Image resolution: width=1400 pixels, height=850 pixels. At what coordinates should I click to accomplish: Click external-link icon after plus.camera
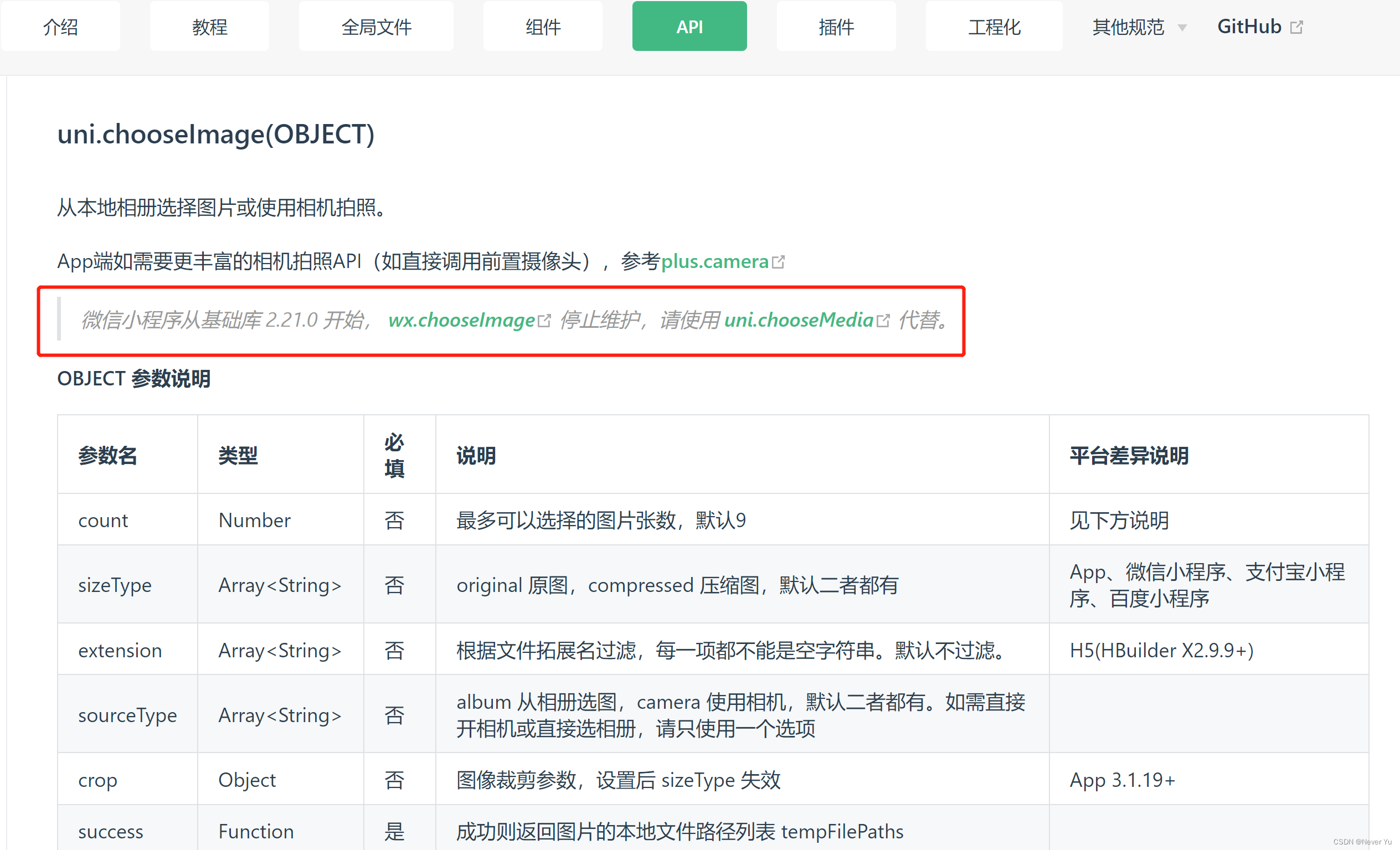tap(779, 262)
